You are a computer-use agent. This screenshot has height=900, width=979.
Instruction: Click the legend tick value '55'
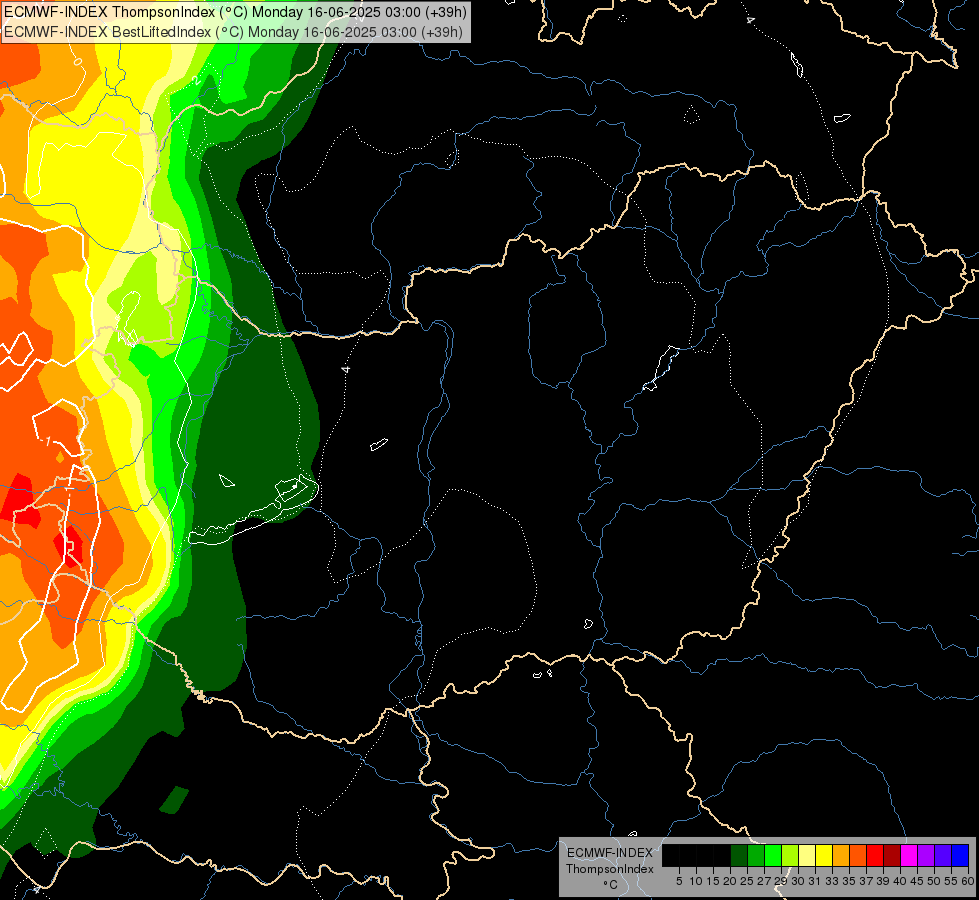pos(951,881)
